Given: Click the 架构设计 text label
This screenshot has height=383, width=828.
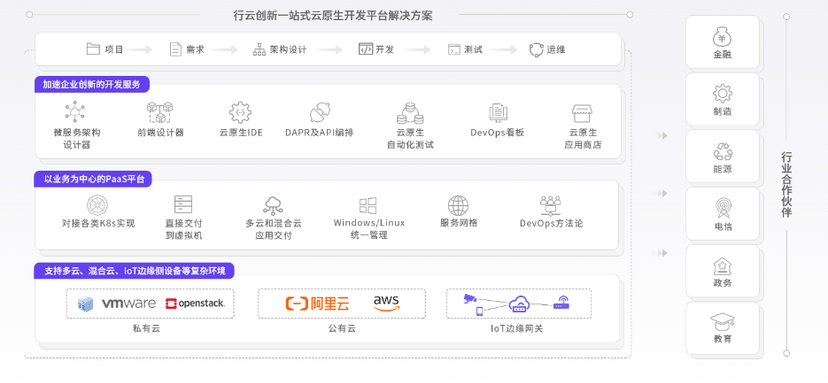Looking at the screenshot, I should click(288, 50).
